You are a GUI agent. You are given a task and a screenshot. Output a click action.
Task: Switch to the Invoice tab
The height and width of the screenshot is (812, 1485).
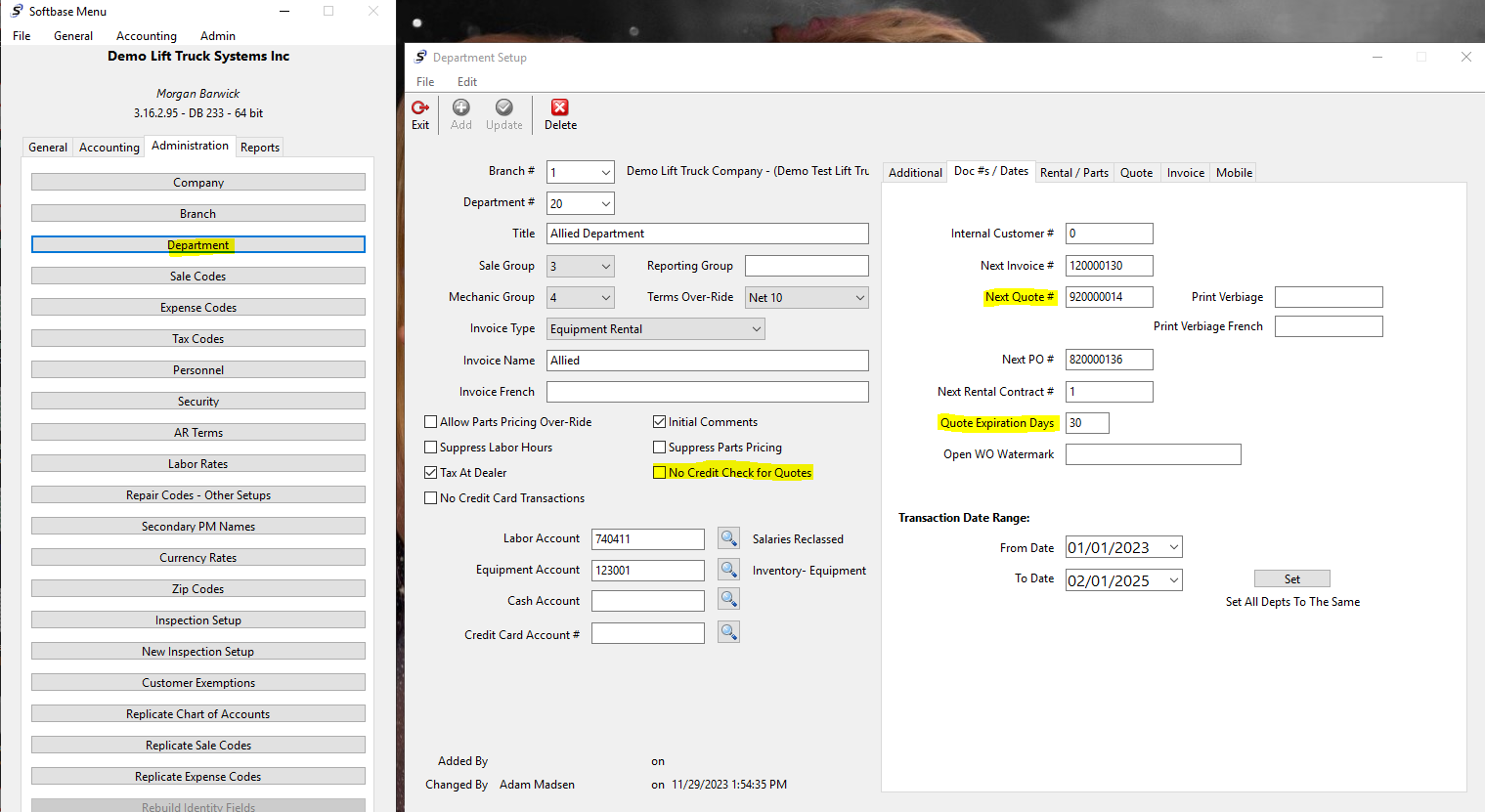[x=1185, y=173]
